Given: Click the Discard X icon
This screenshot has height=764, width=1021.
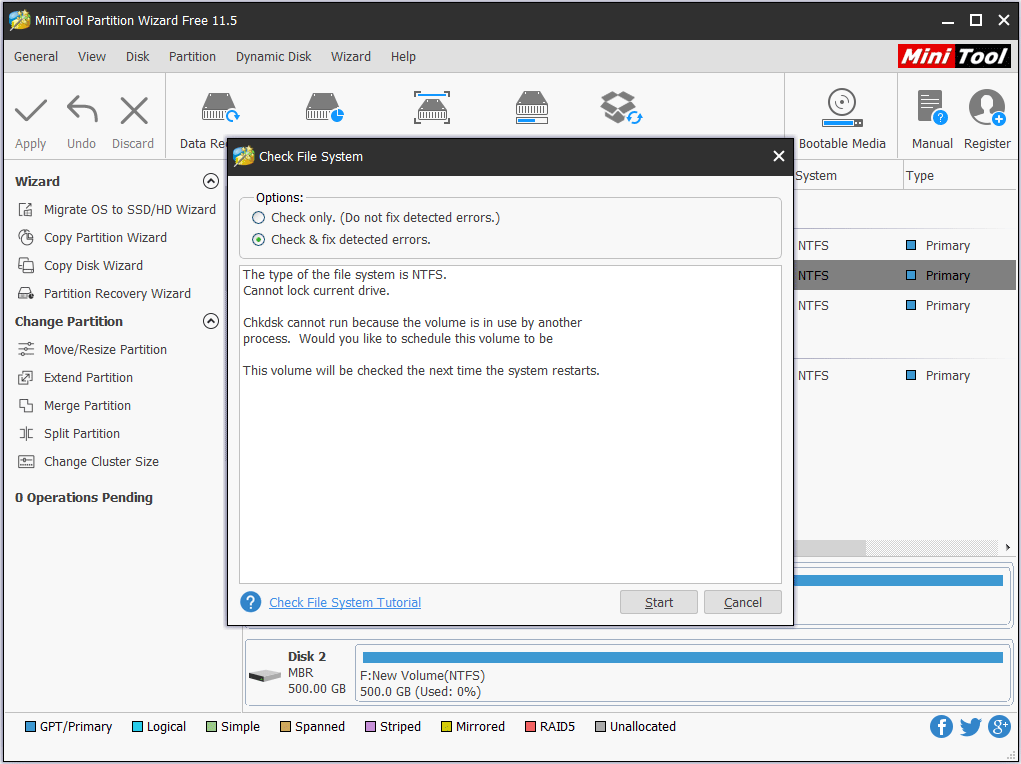Looking at the screenshot, I should click(134, 111).
